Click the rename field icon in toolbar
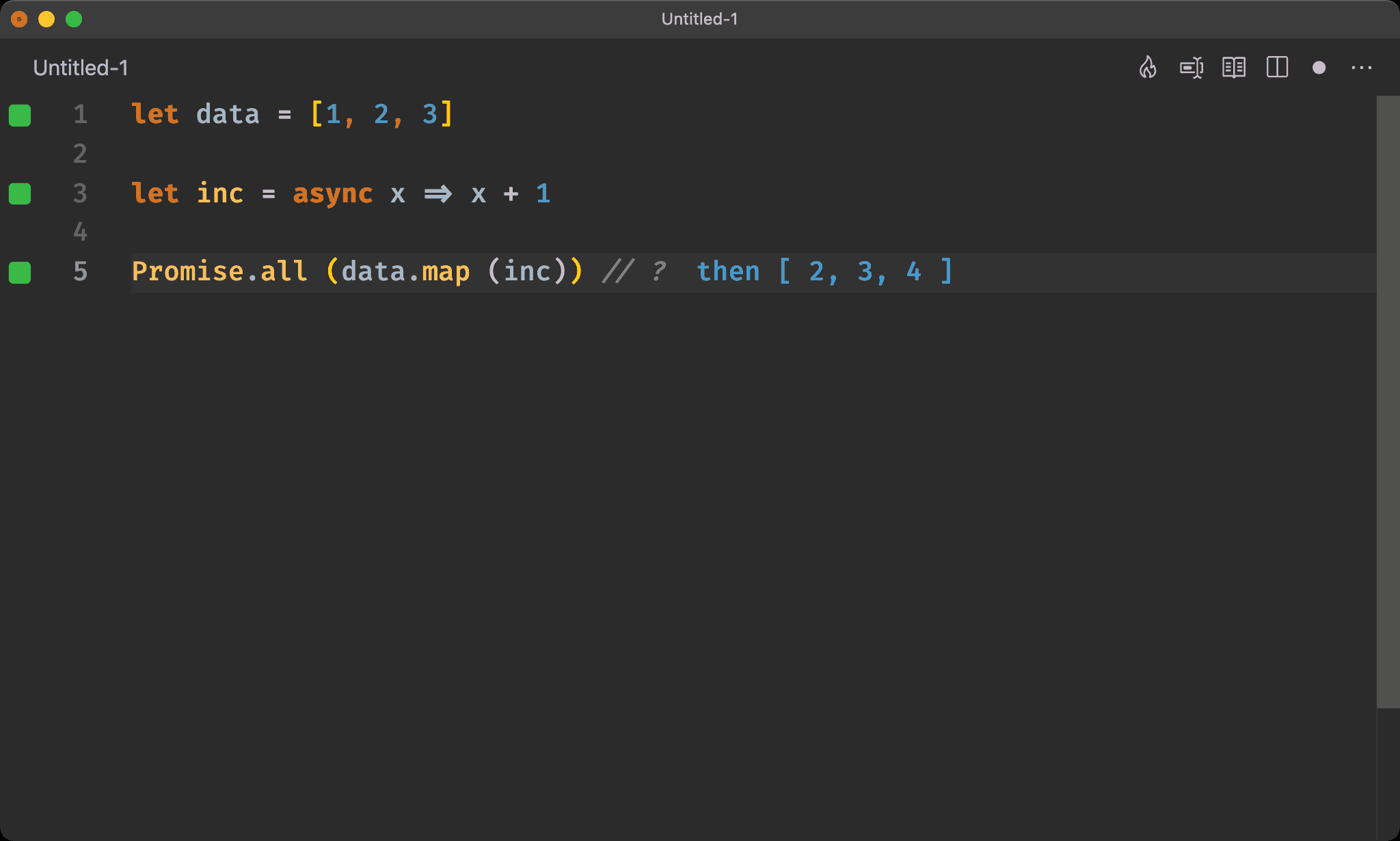The image size is (1400, 841). 1191,68
